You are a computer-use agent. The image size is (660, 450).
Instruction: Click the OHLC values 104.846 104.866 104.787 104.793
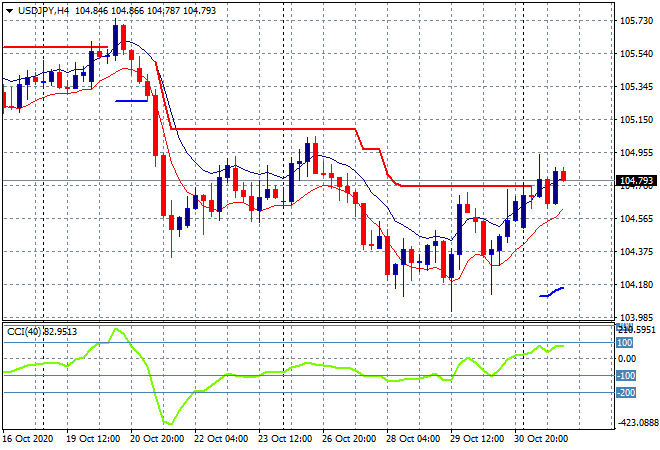point(145,11)
